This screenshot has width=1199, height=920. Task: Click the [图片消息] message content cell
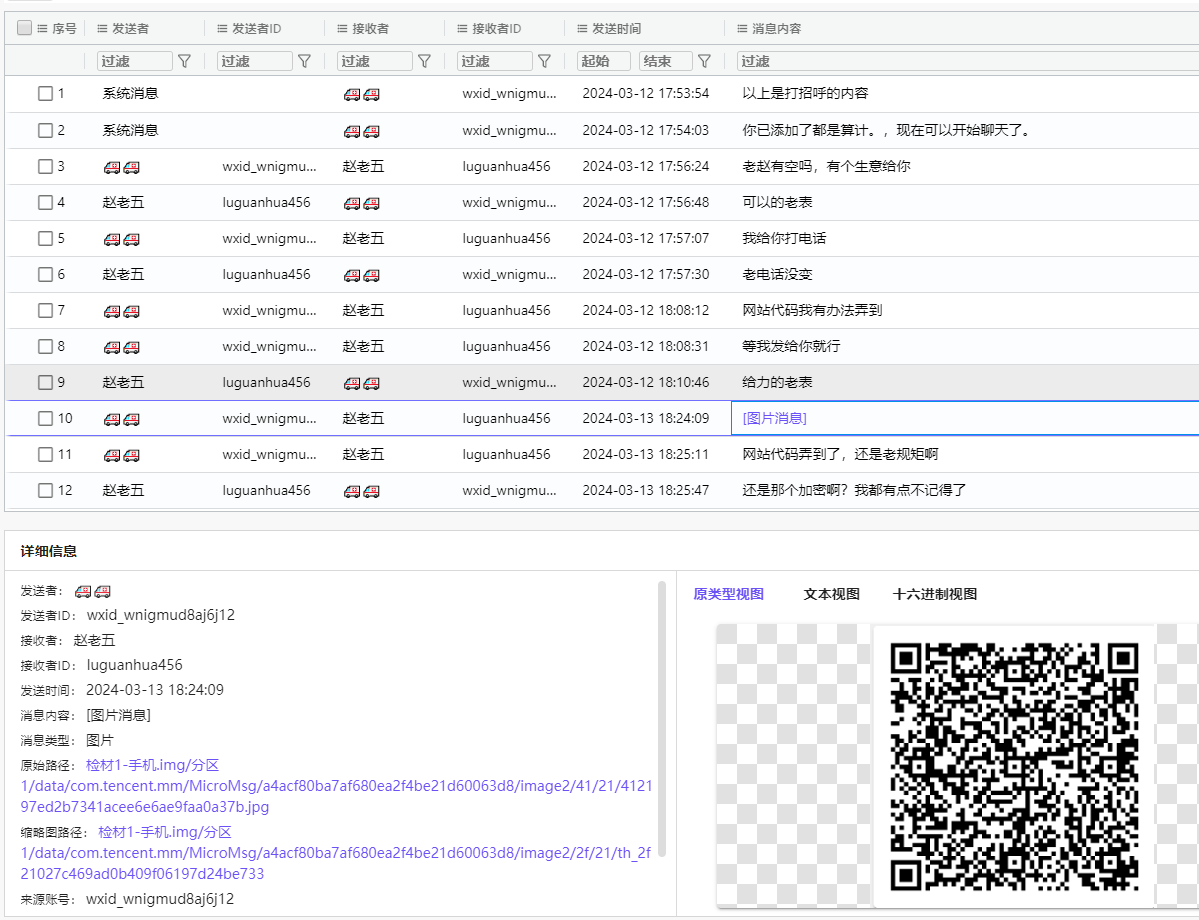coord(774,418)
